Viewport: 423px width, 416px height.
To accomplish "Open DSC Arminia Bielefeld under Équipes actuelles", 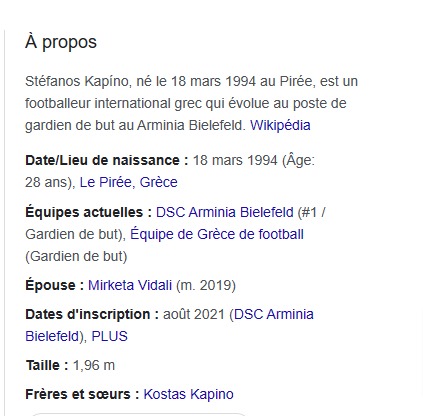I will coord(225,212).
